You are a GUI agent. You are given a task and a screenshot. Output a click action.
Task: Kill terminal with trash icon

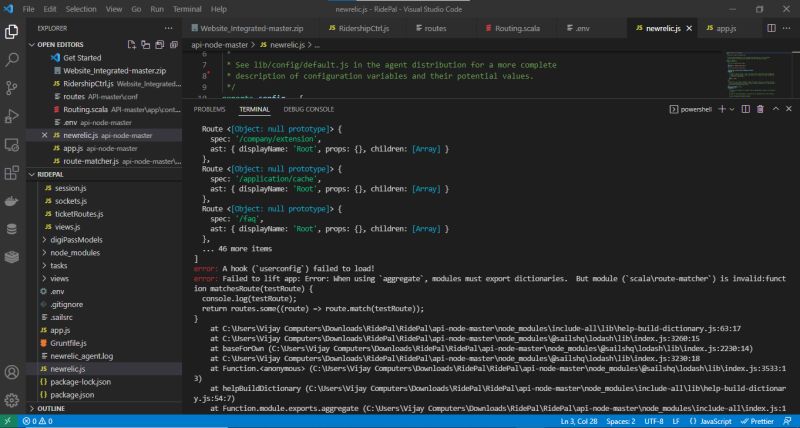click(760, 109)
